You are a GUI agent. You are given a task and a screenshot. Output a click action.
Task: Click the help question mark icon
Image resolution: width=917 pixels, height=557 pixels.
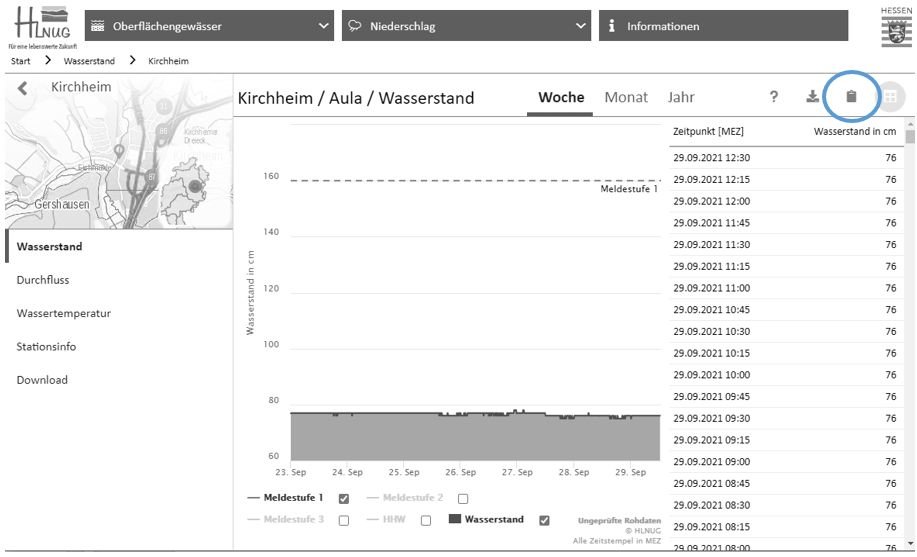pos(773,97)
